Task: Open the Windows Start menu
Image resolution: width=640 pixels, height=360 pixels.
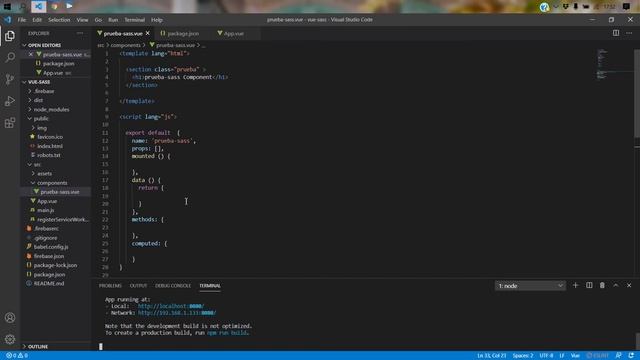Action: 7,6
